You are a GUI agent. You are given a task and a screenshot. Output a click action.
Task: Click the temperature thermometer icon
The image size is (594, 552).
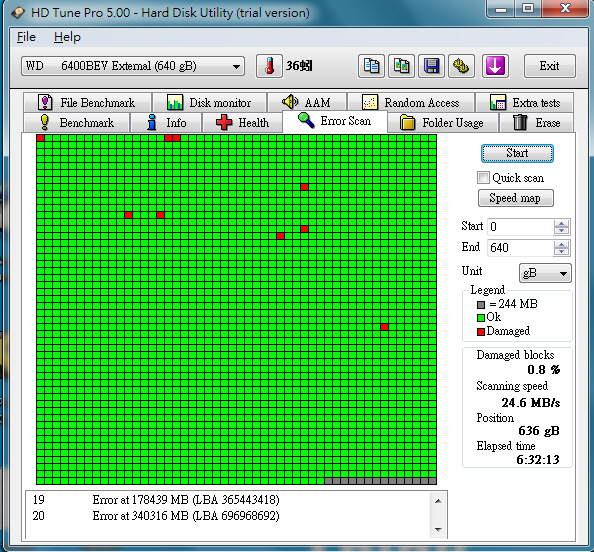(269, 66)
